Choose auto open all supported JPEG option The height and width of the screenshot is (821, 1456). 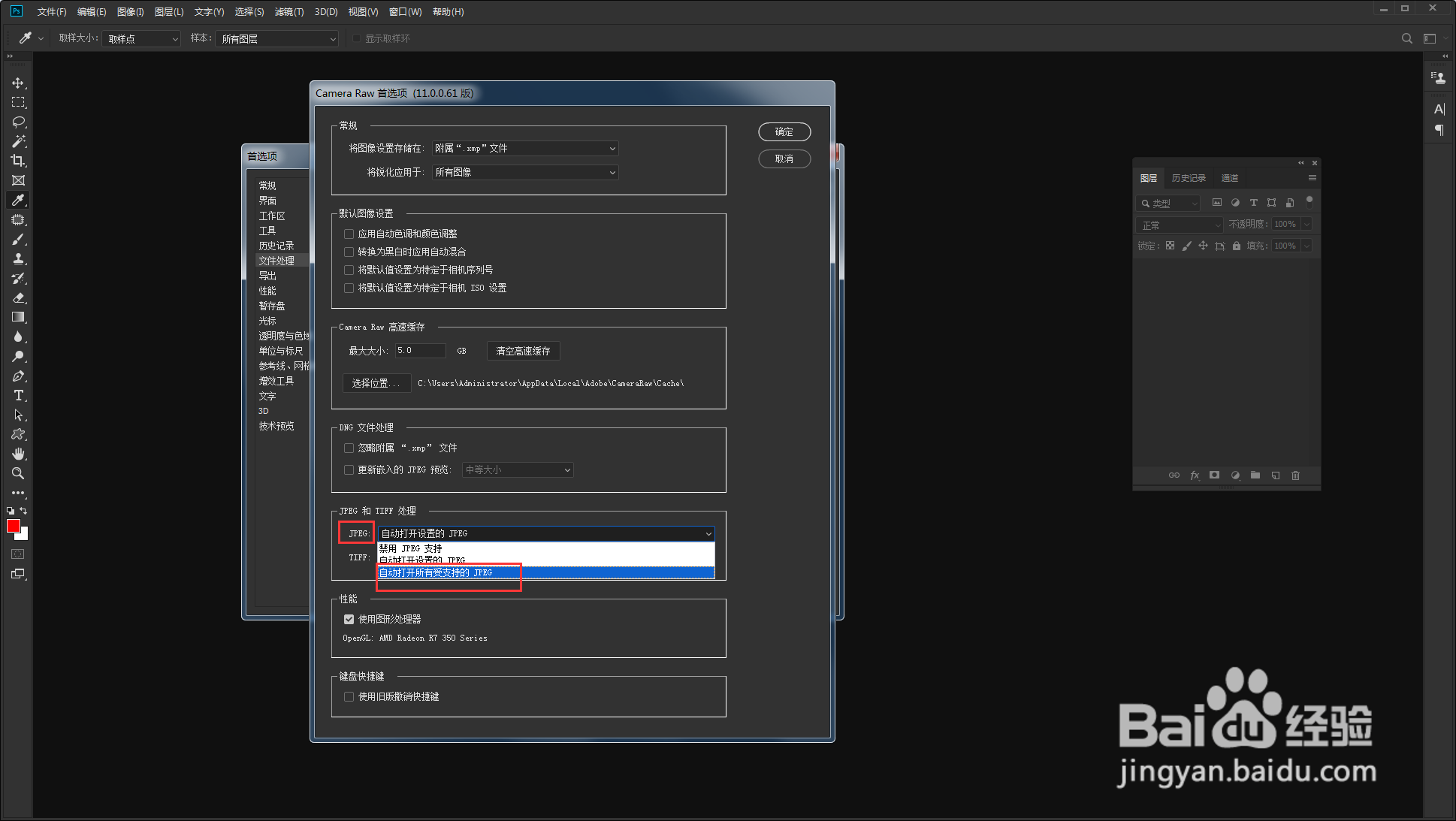[436, 573]
